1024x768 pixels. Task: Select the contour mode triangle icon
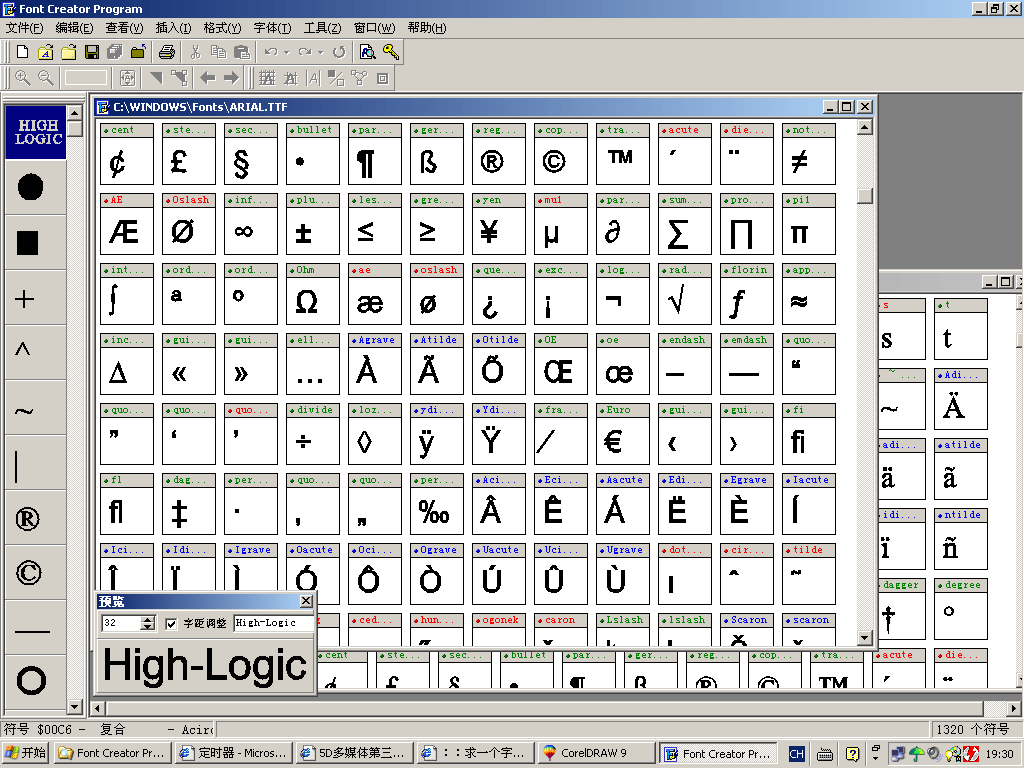pyautogui.click(x=156, y=78)
